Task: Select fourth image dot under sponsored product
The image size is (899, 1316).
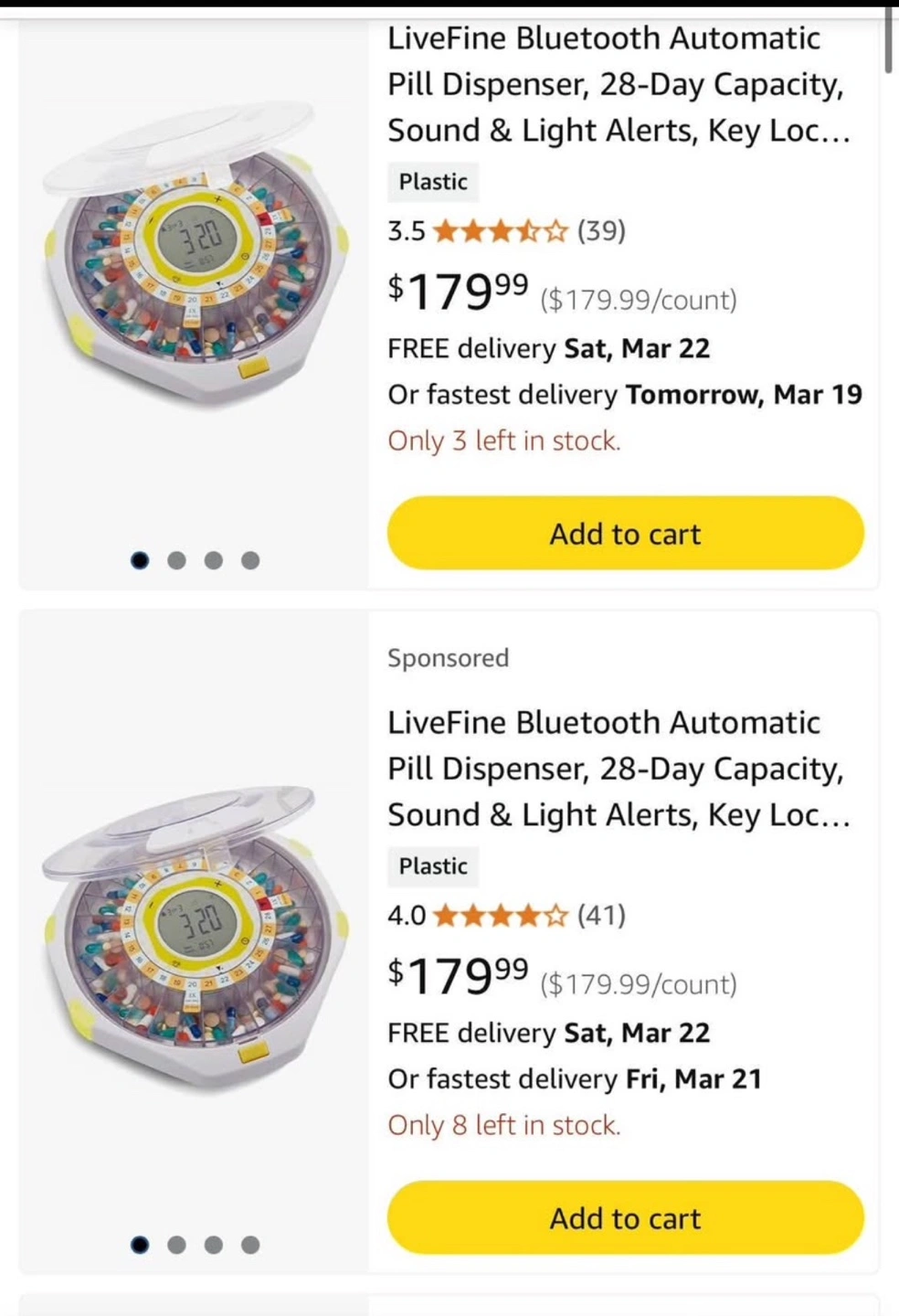Action: tap(250, 1245)
